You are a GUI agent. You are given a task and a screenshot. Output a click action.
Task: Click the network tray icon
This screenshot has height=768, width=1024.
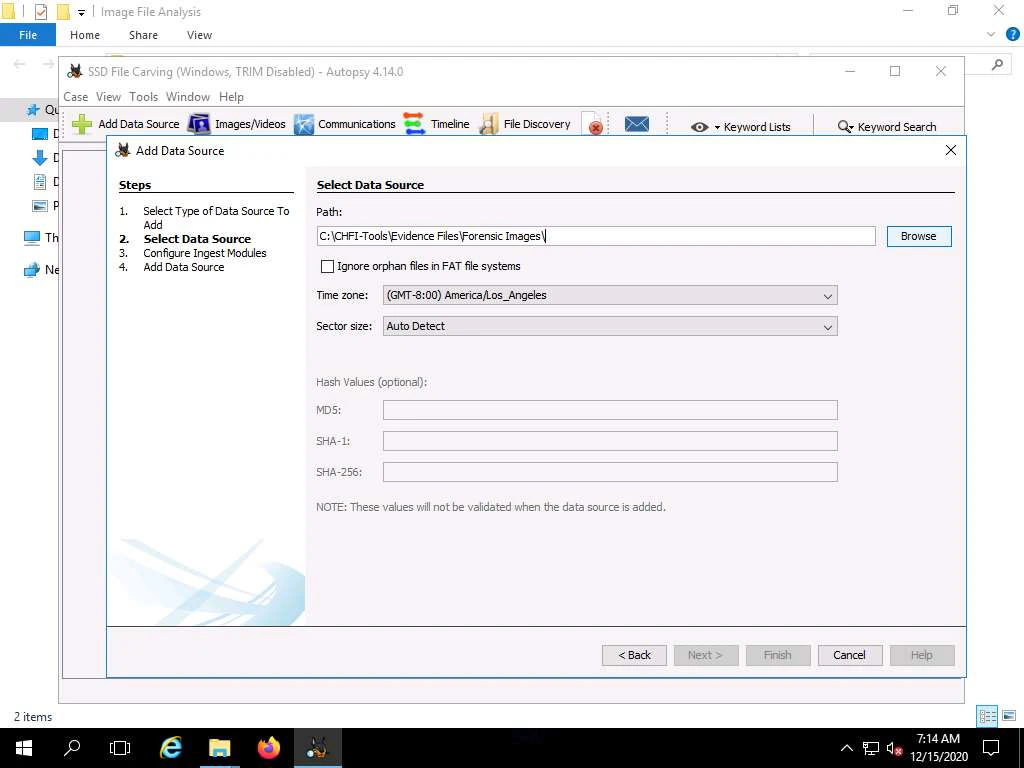(871, 748)
